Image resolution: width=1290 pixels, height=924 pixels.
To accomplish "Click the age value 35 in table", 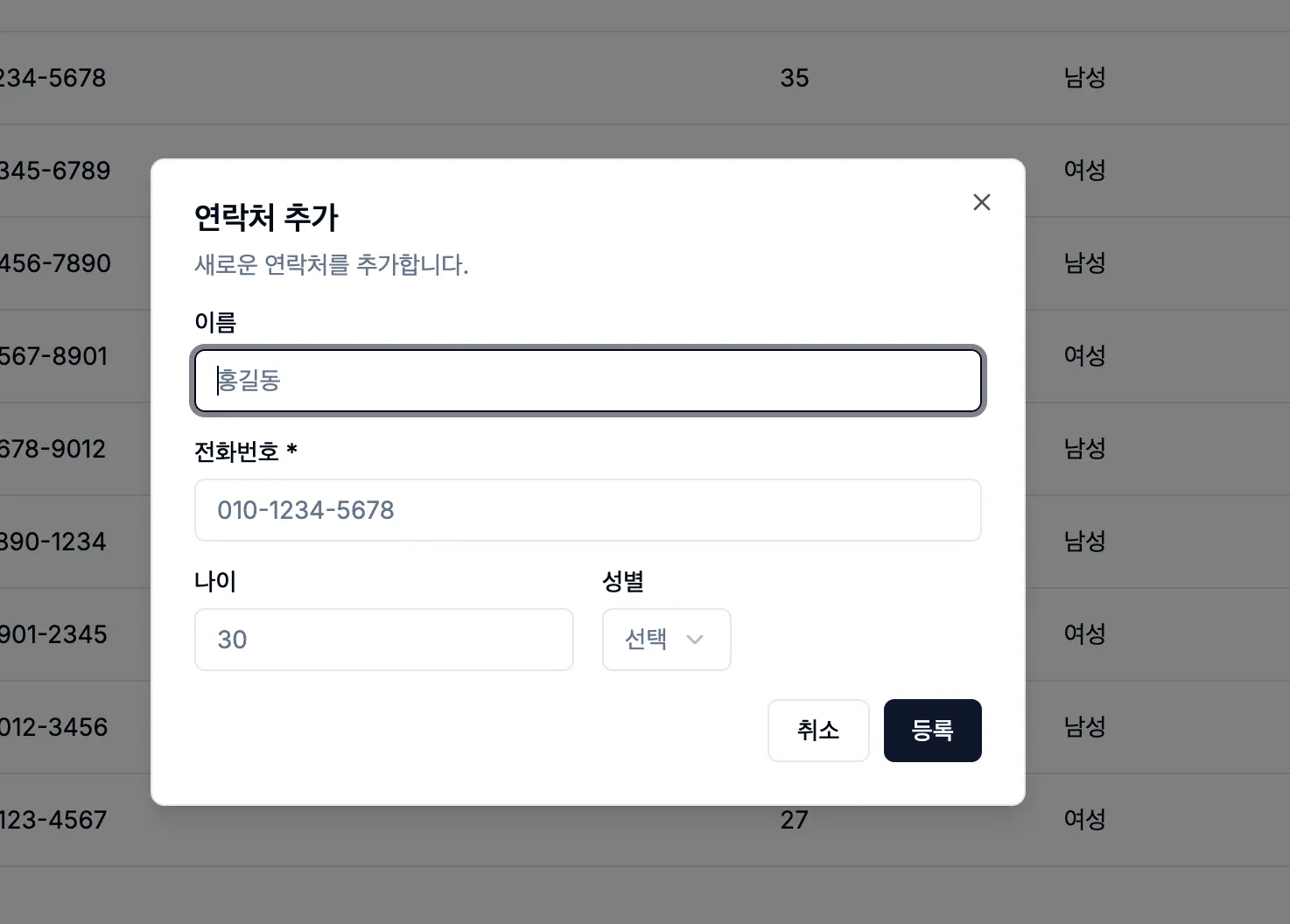I will [794, 78].
